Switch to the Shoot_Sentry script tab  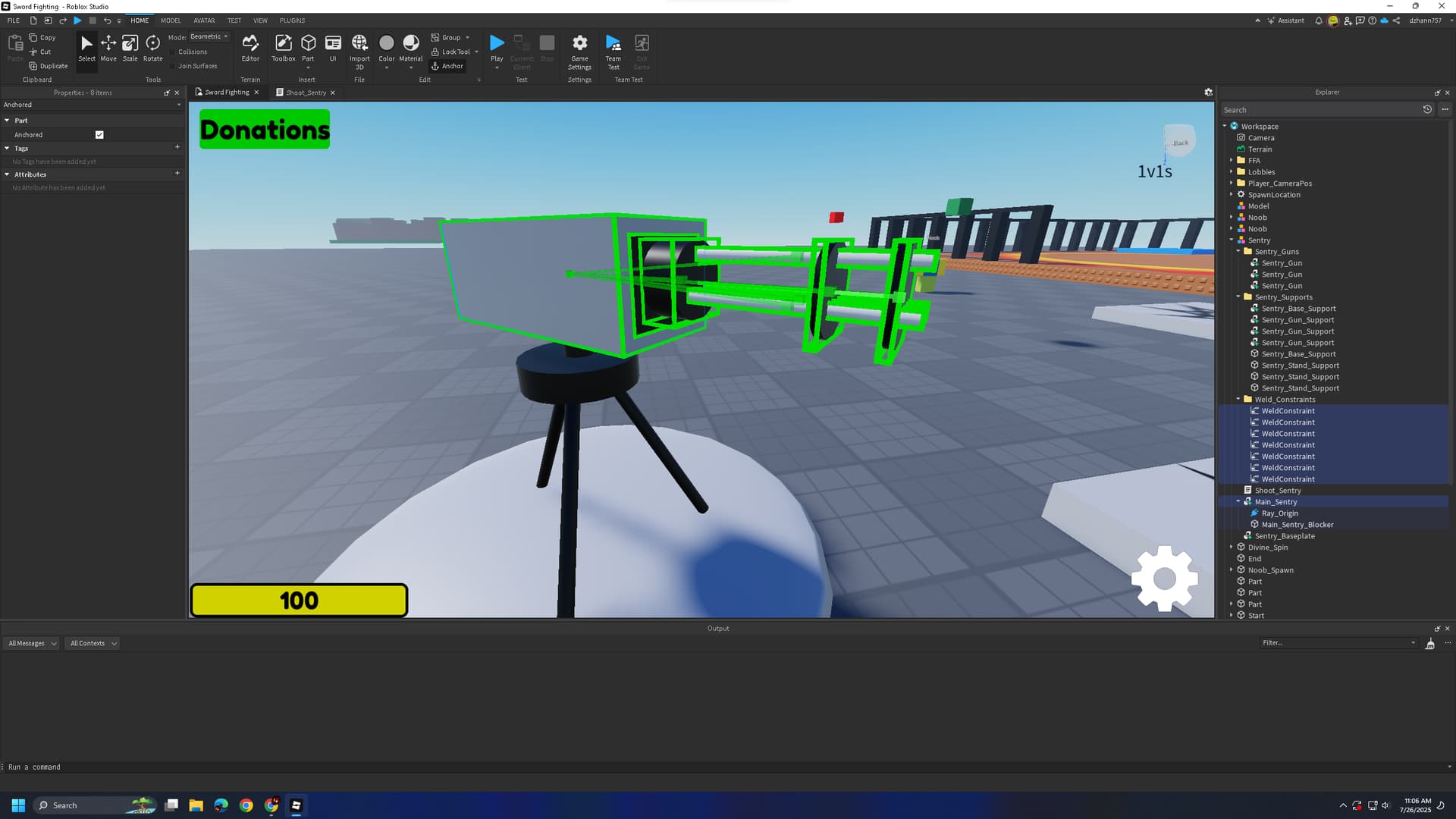(x=306, y=93)
